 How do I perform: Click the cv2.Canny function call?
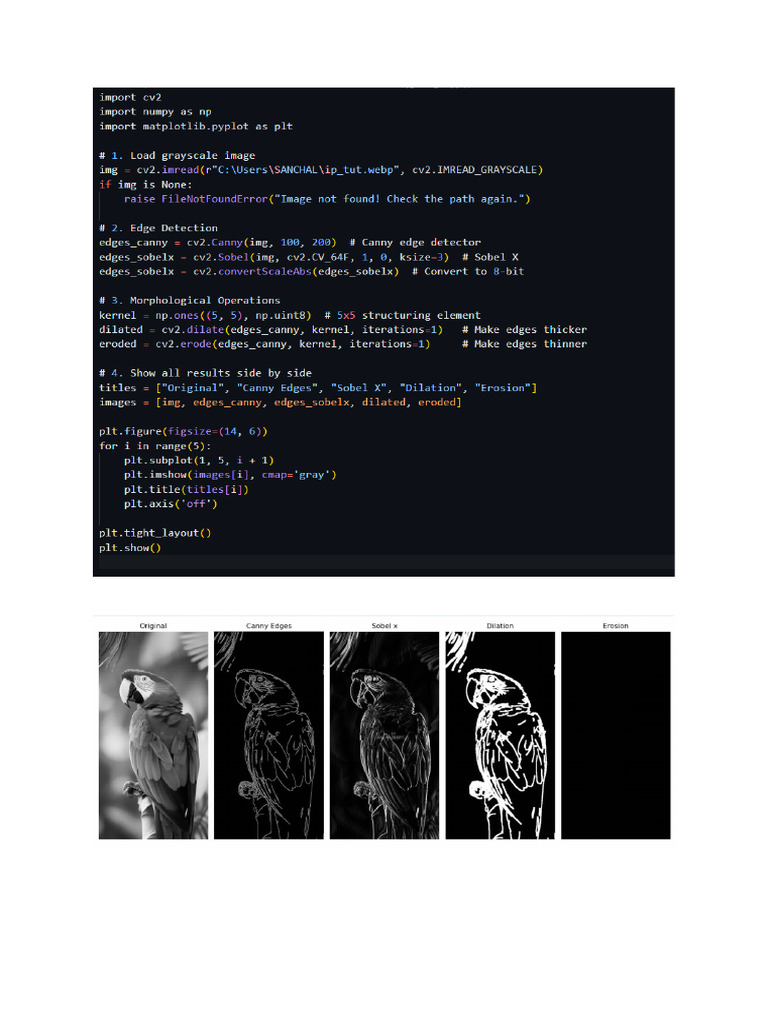[262, 242]
